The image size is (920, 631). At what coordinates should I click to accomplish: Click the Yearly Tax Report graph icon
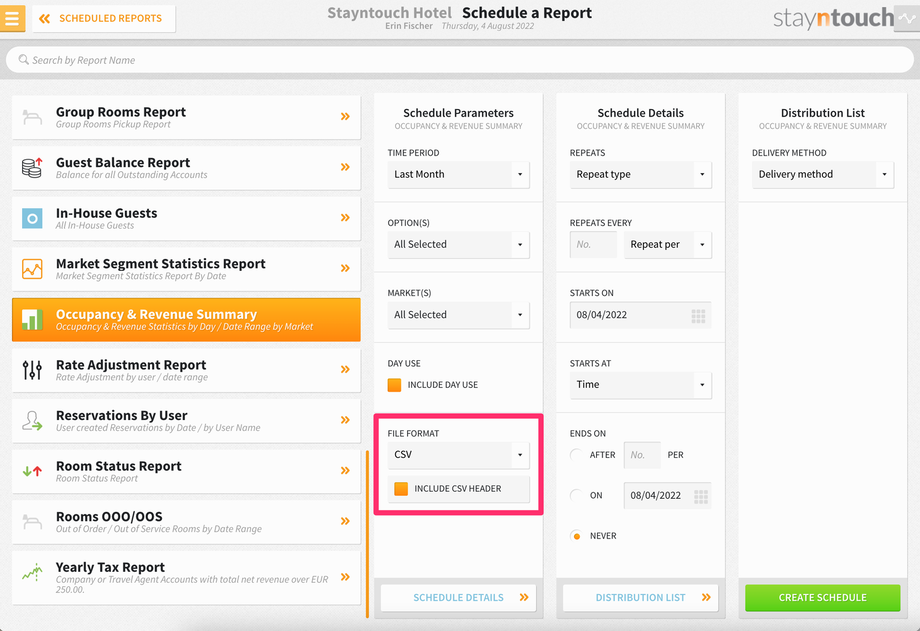pos(32,572)
